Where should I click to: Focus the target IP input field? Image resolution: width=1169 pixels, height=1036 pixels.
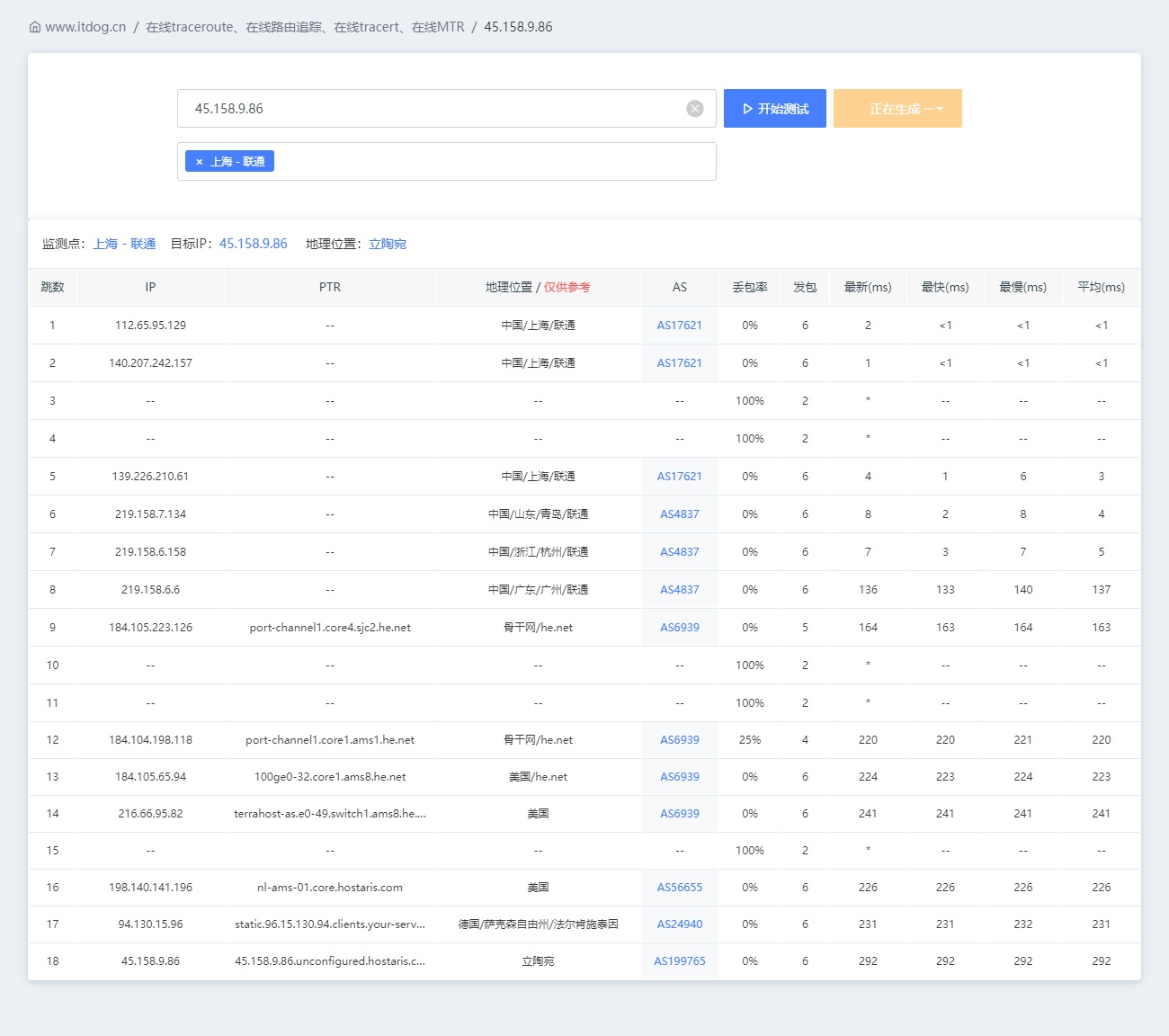[x=447, y=109]
